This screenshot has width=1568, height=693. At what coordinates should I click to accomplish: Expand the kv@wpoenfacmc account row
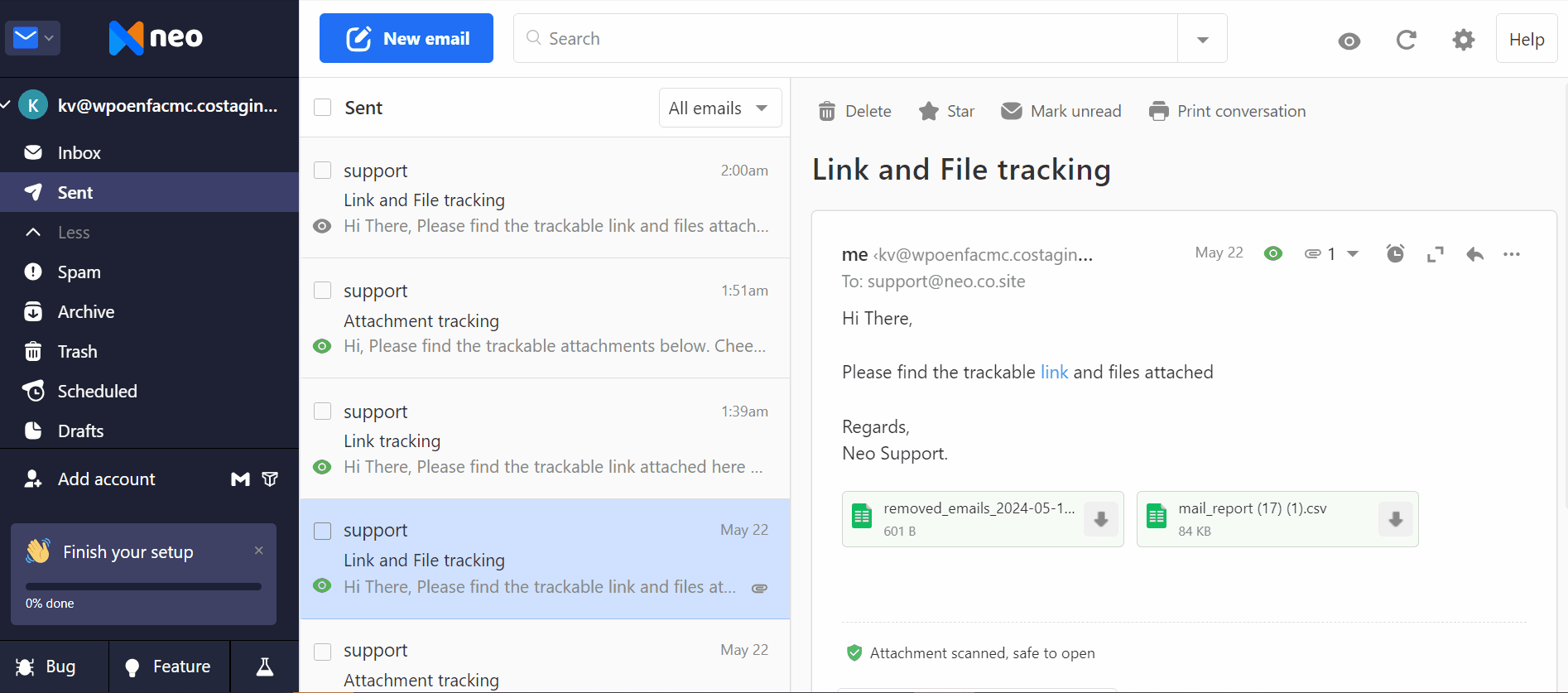[x=149, y=105]
